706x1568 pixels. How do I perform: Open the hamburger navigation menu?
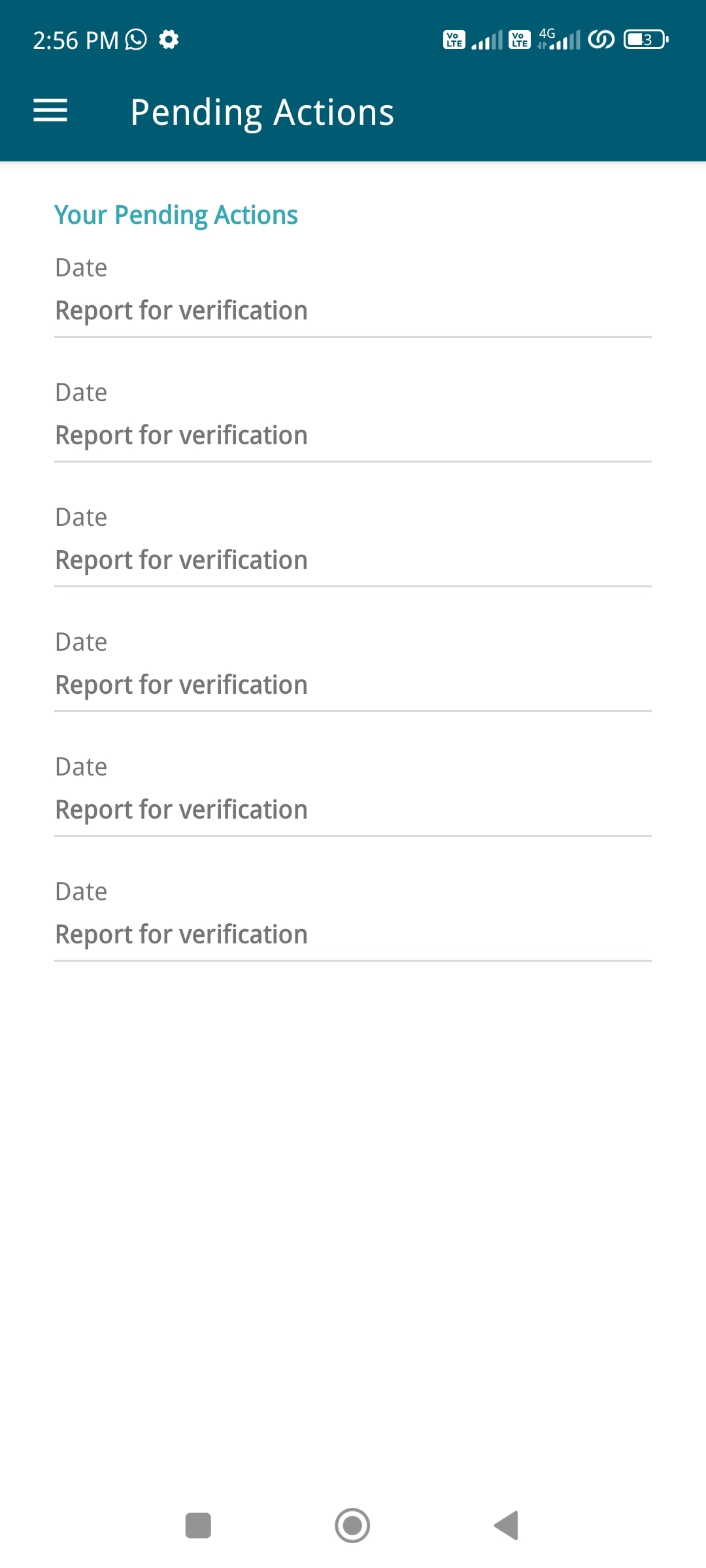click(x=50, y=110)
